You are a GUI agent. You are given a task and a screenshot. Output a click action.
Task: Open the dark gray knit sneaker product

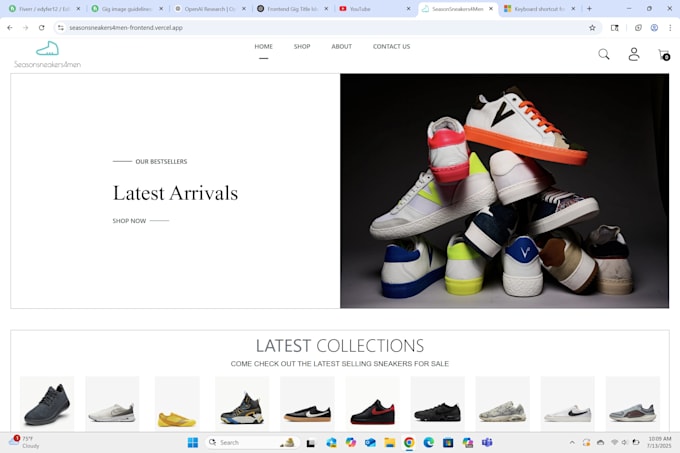pyautogui.click(x=47, y=403)
